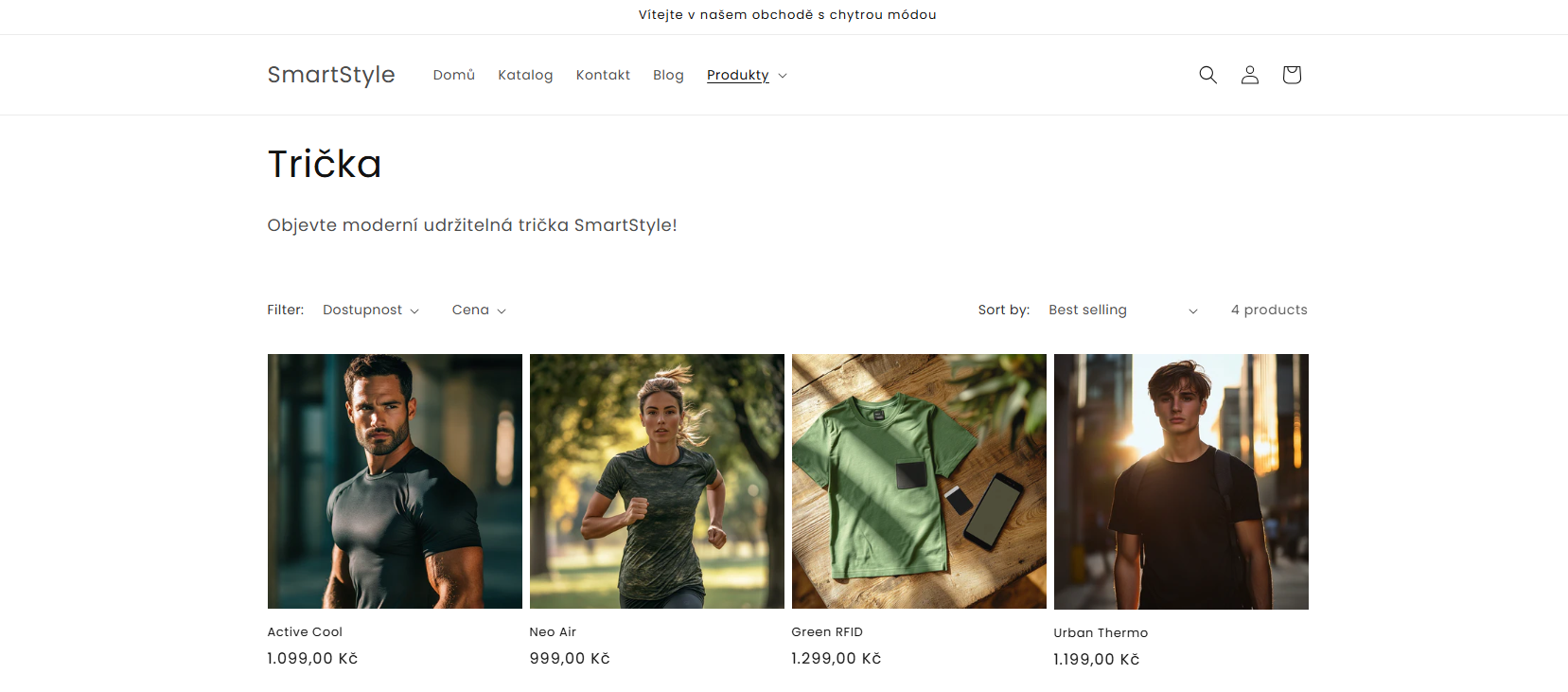Expand the Dostupnost filter
Screen dimensions: 1568x692
370,310
